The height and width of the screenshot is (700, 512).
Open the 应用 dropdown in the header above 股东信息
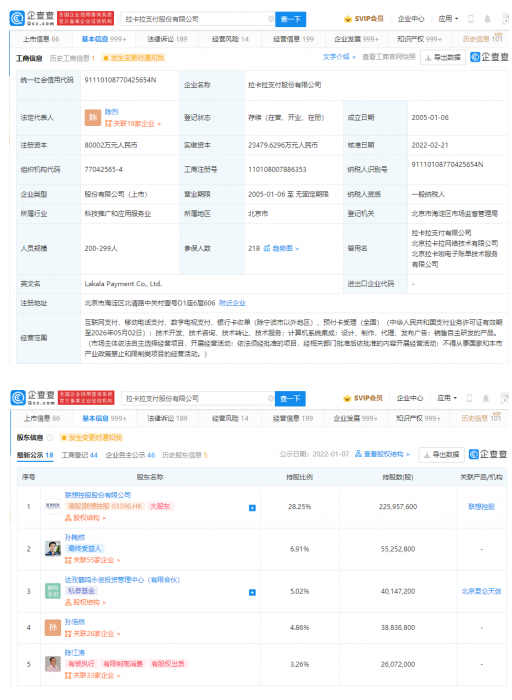point(447,398)
